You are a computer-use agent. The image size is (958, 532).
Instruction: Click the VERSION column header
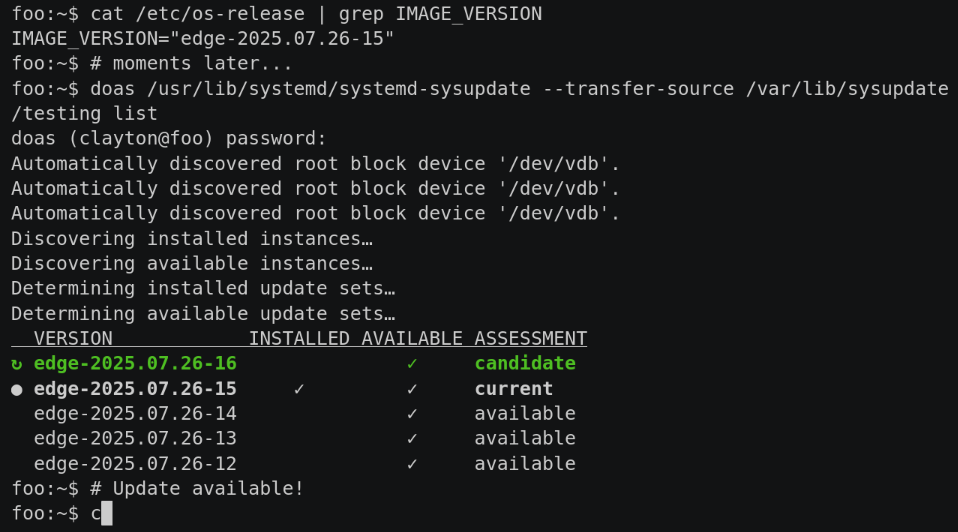point(73,338)
